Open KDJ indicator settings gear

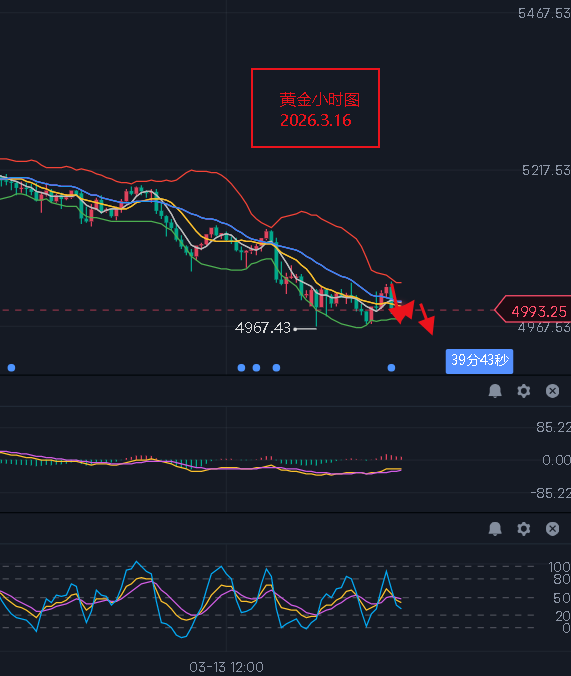[524, 529]
